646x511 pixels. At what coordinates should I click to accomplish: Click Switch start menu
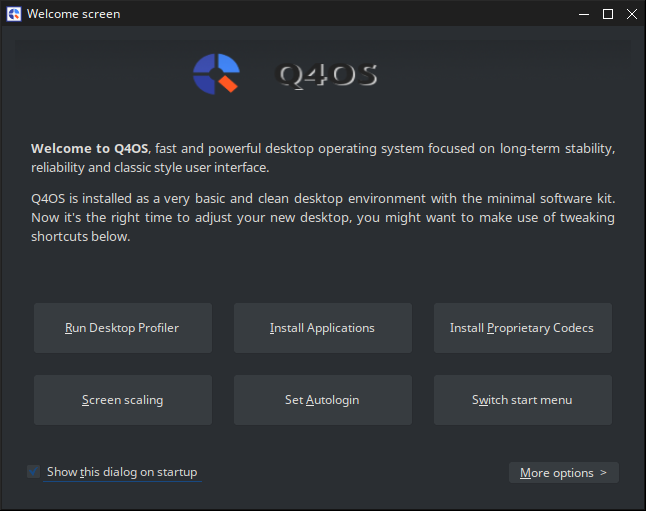522,400
